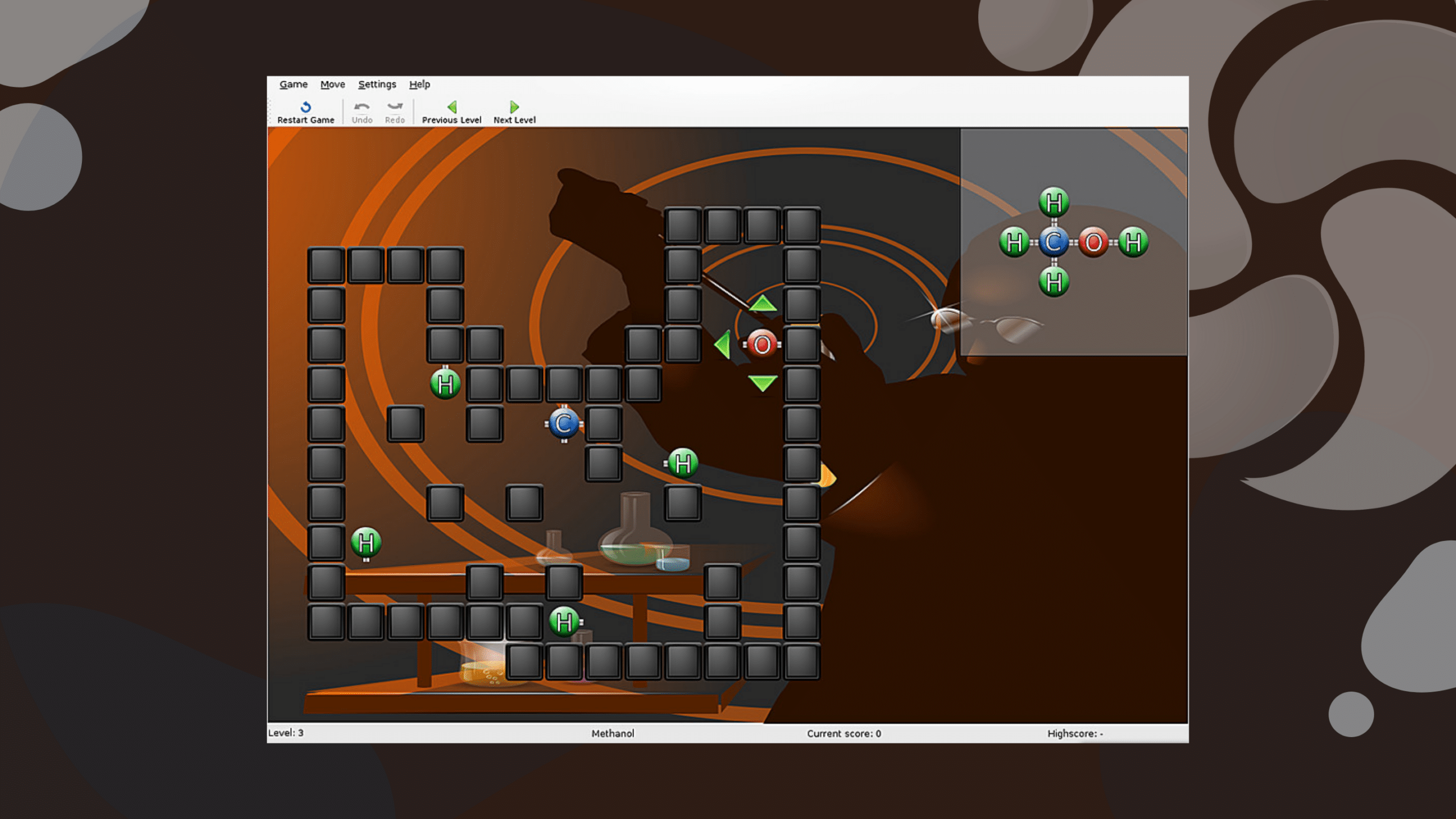
Task: Move oxygen atom left with green arrow
Action: click(x=722, y=344)
